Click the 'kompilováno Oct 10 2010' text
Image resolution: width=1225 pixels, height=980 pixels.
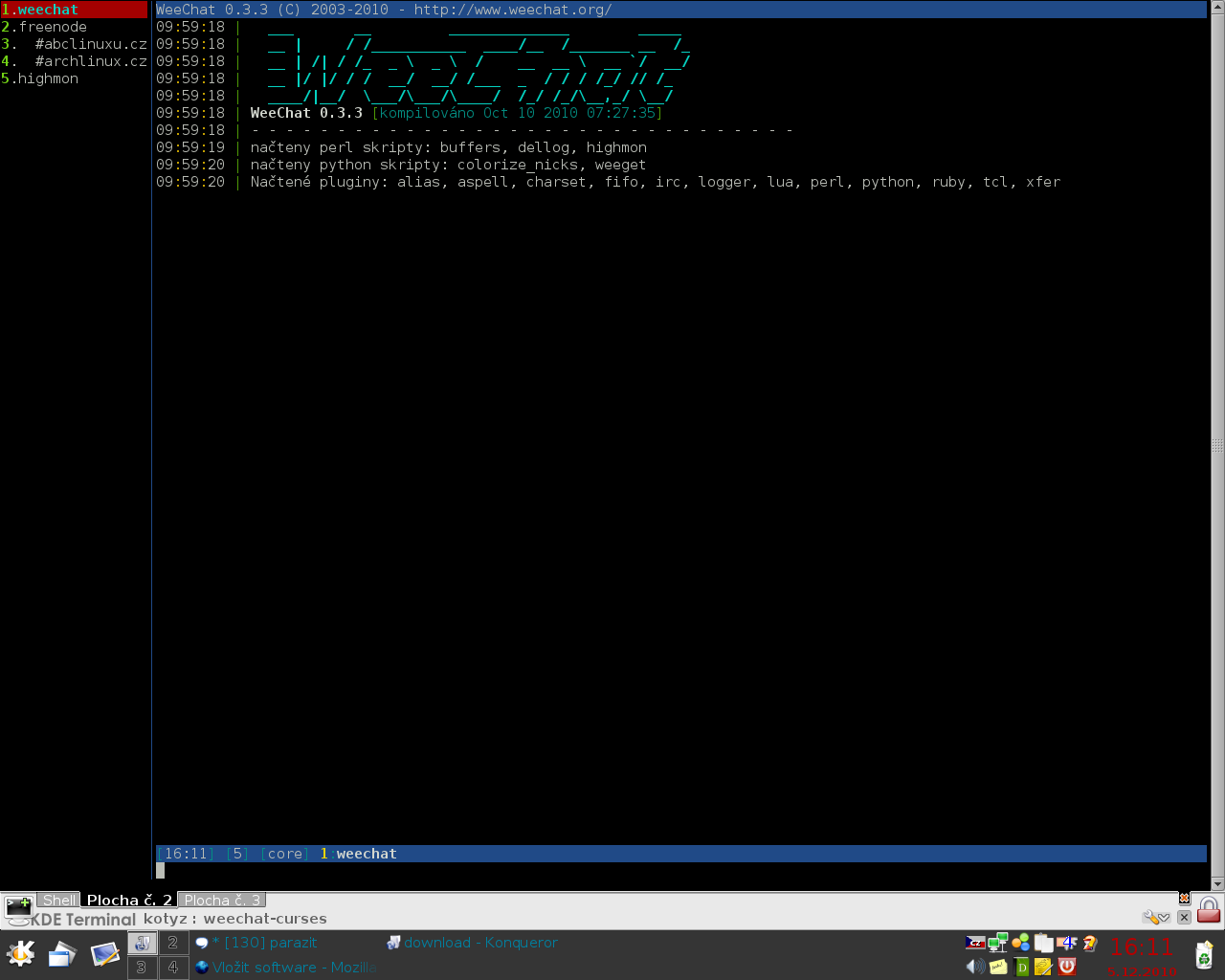click(518, 113)
